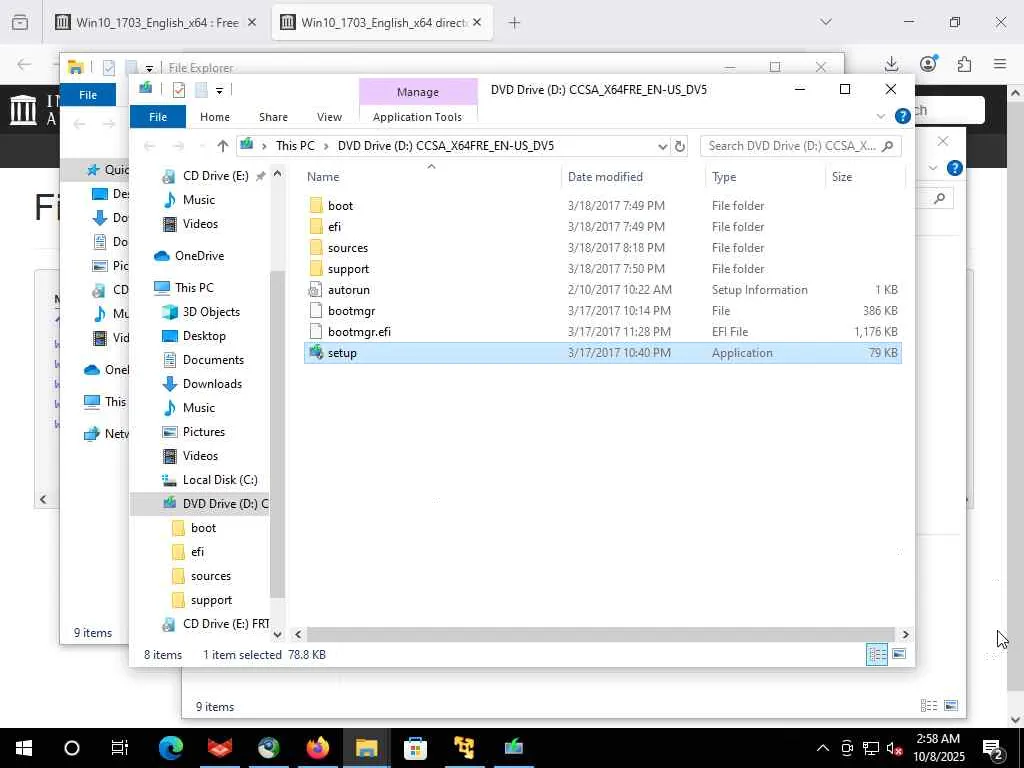
Task: Select the Application Tools tab
Action: (x=417, y=117)
